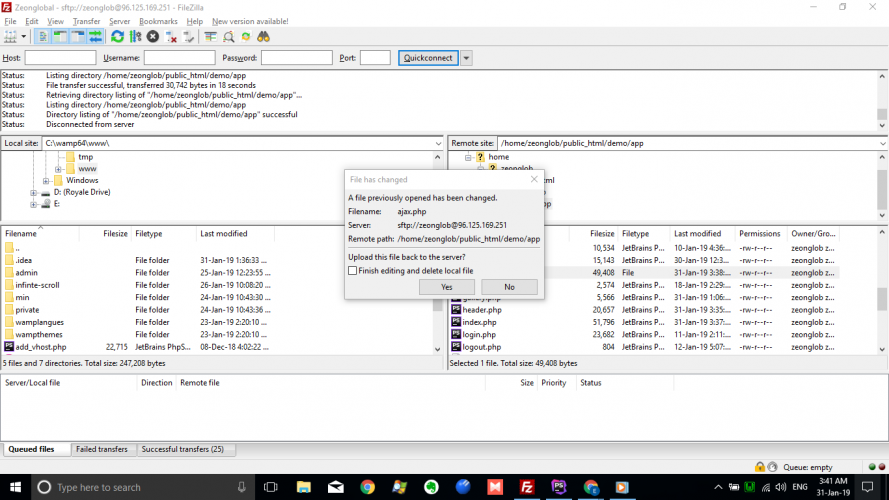The height and width of the screenshot is (500, 889).
Task: Toggle transfer queue display
Action: pos(95,37)
